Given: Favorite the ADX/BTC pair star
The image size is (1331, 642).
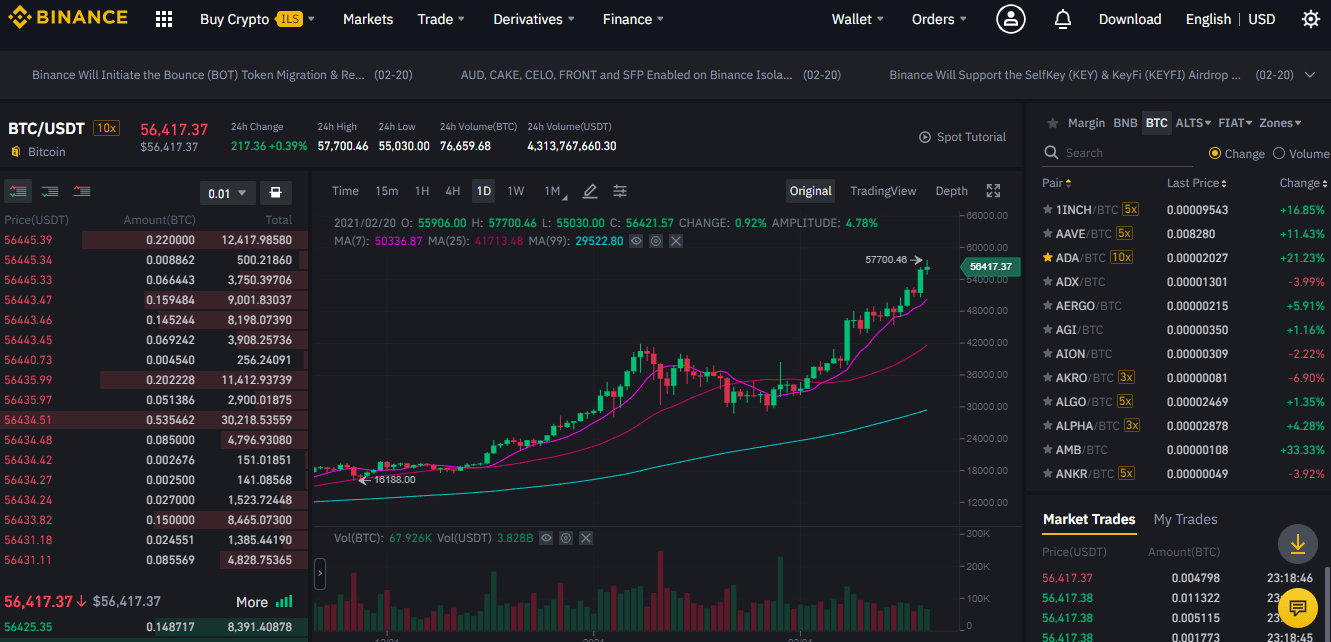Looking at the screenshot, I should tap(1049, 282).
